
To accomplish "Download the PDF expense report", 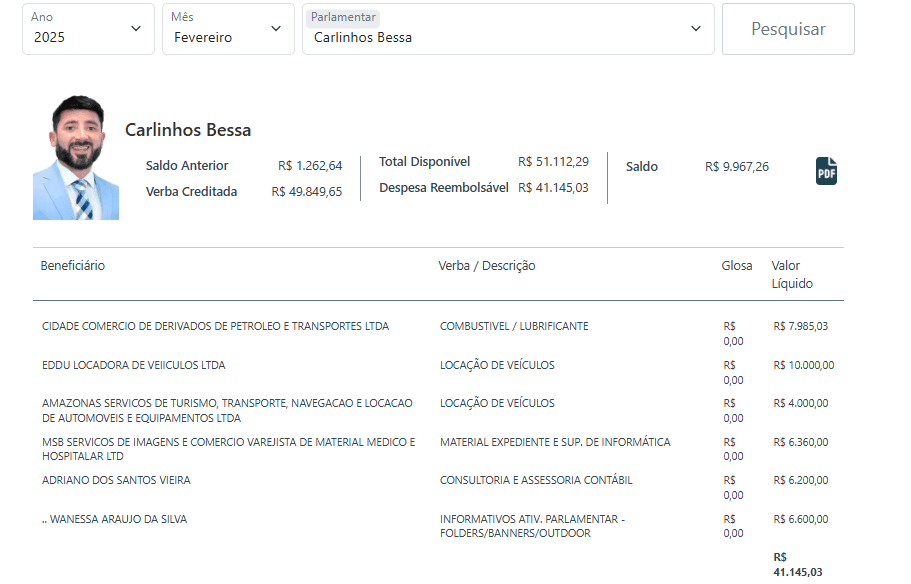I will [826, 171].
